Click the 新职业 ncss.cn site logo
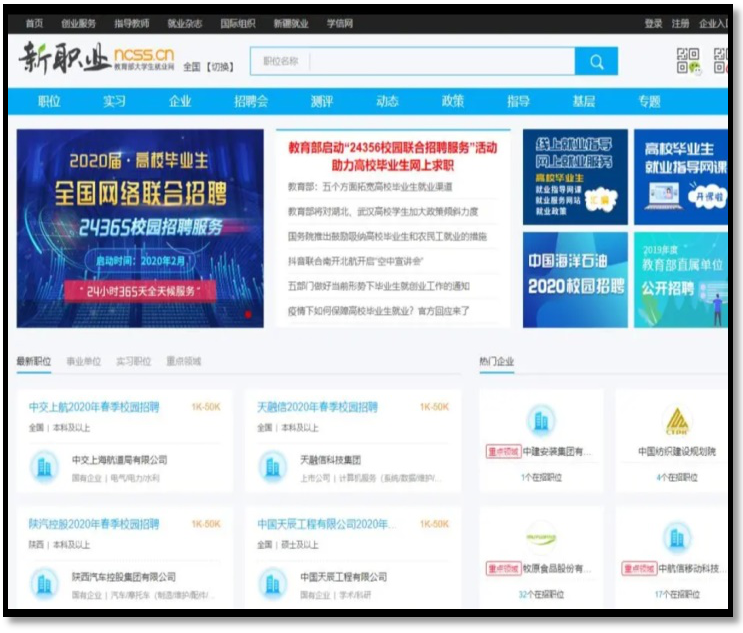743x633 pixels. click(x=97, y=58)
